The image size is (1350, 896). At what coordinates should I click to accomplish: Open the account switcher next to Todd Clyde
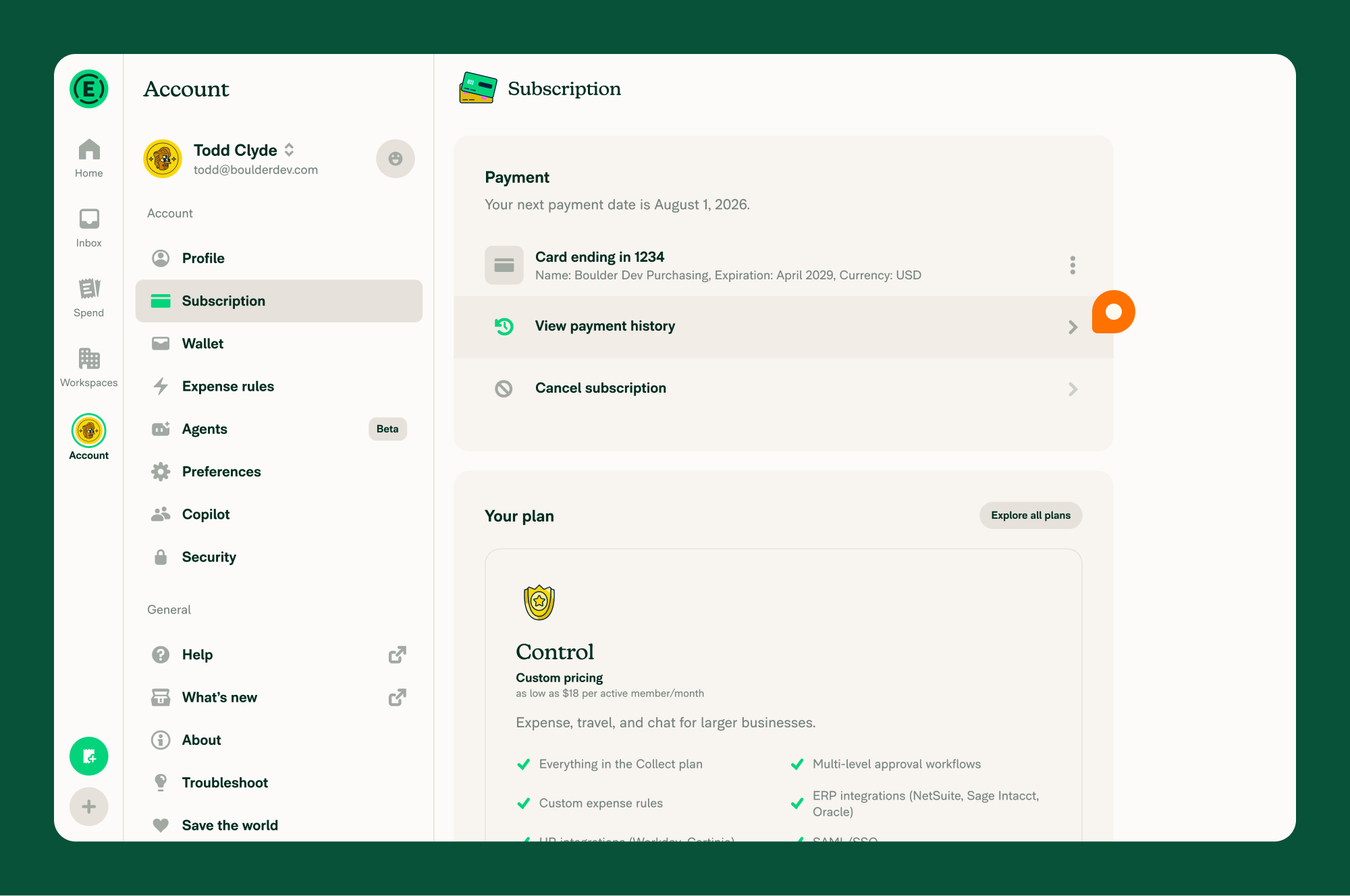tap(289, 150)
